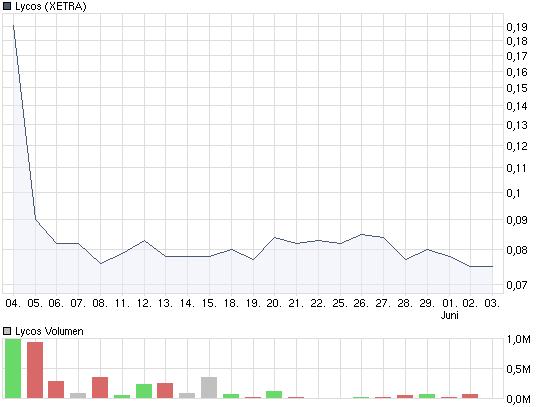This screenshot has height=407, width=545.
Task: Click the green volume bar for 29.
Action: (427, 396)
